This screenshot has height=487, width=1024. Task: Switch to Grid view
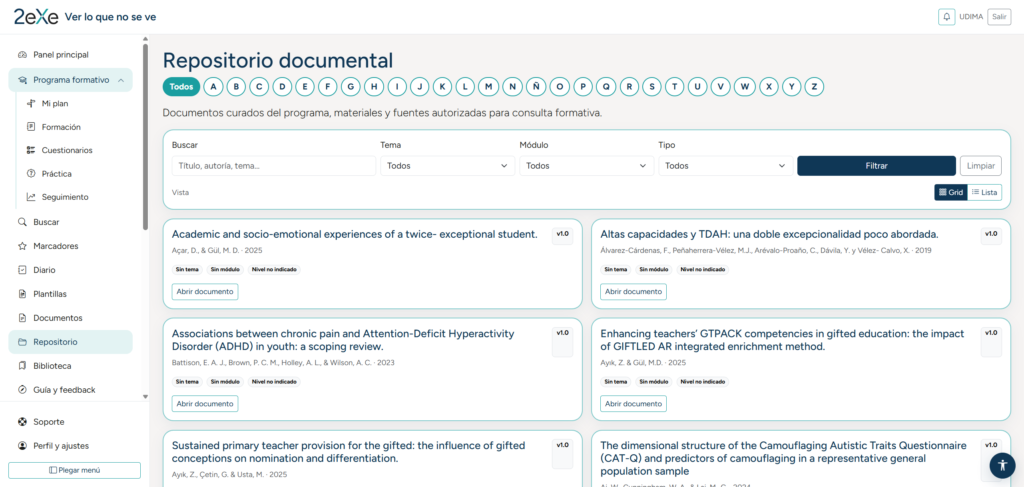tap(950, 193)
